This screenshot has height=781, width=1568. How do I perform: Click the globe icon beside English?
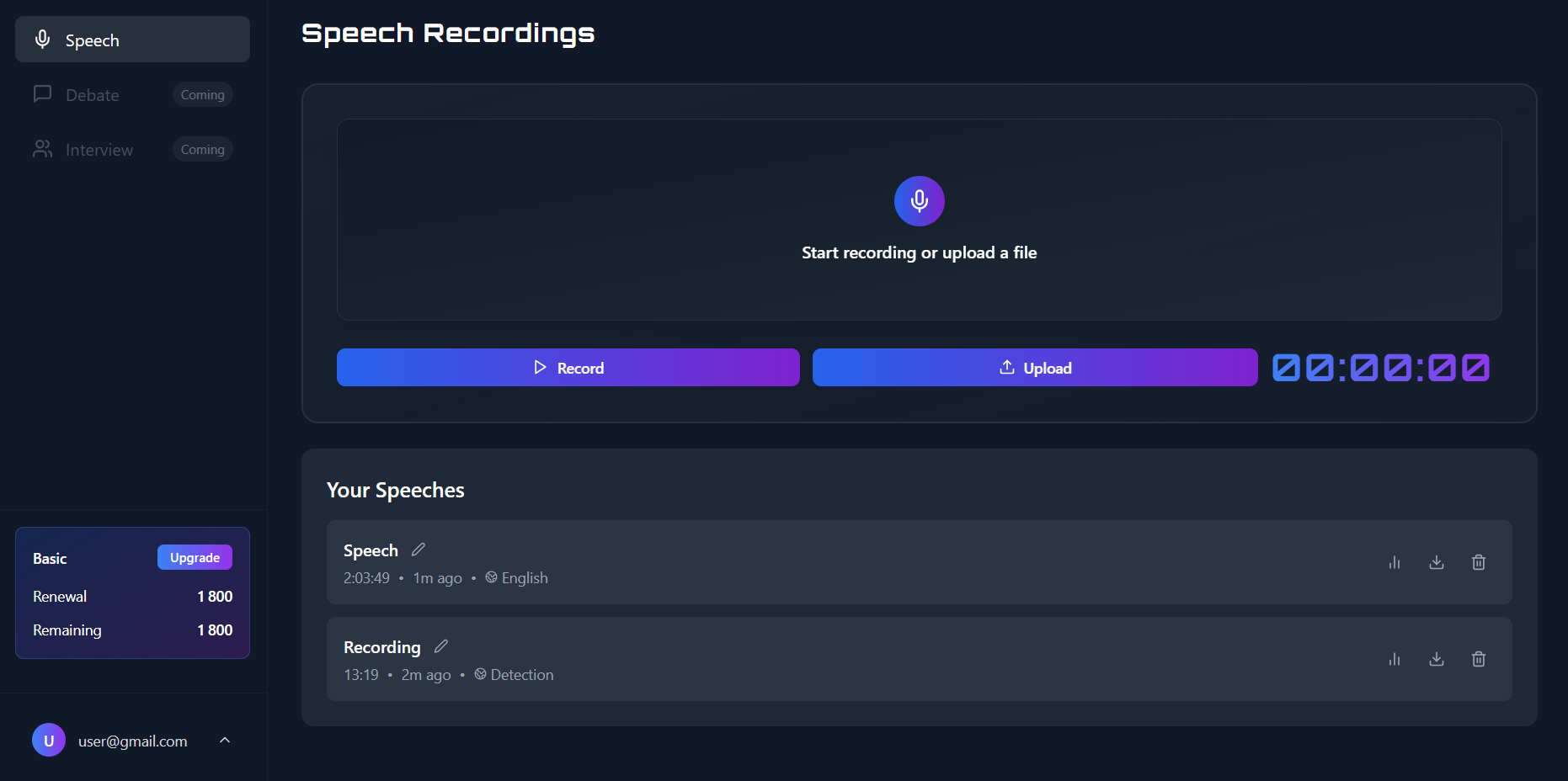click(491, 577)
